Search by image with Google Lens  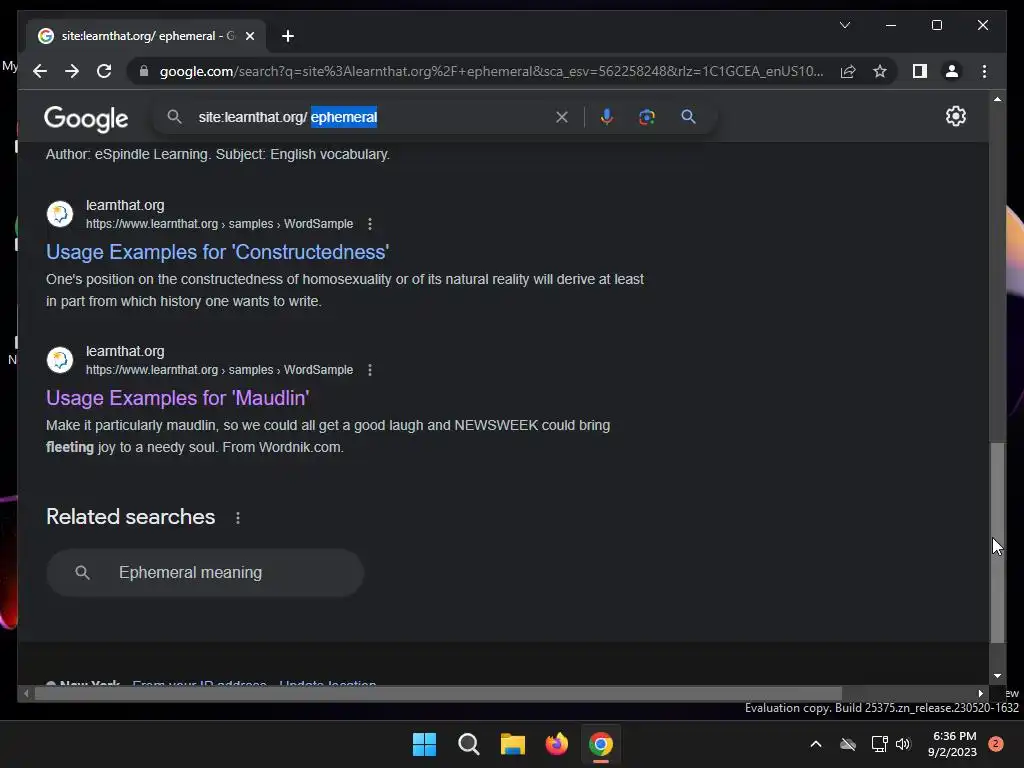point(647,117)
